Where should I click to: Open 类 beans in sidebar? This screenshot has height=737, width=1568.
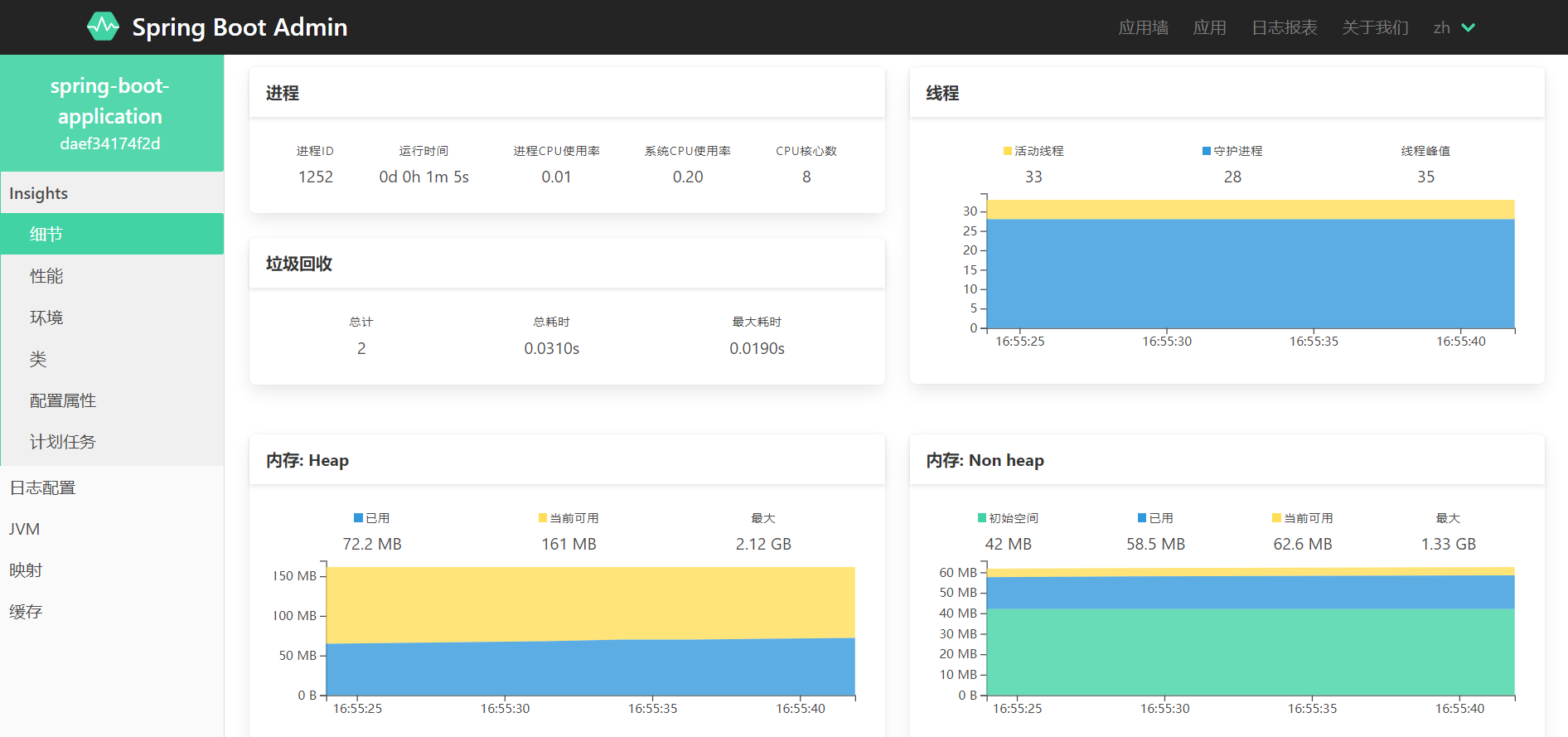[x=112, y=359]
